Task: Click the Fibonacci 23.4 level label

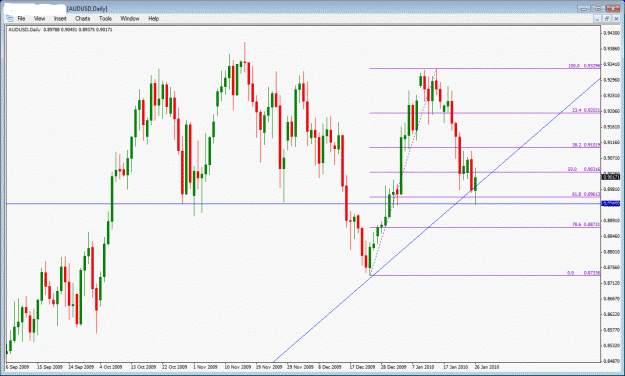Action: (586, 110)
